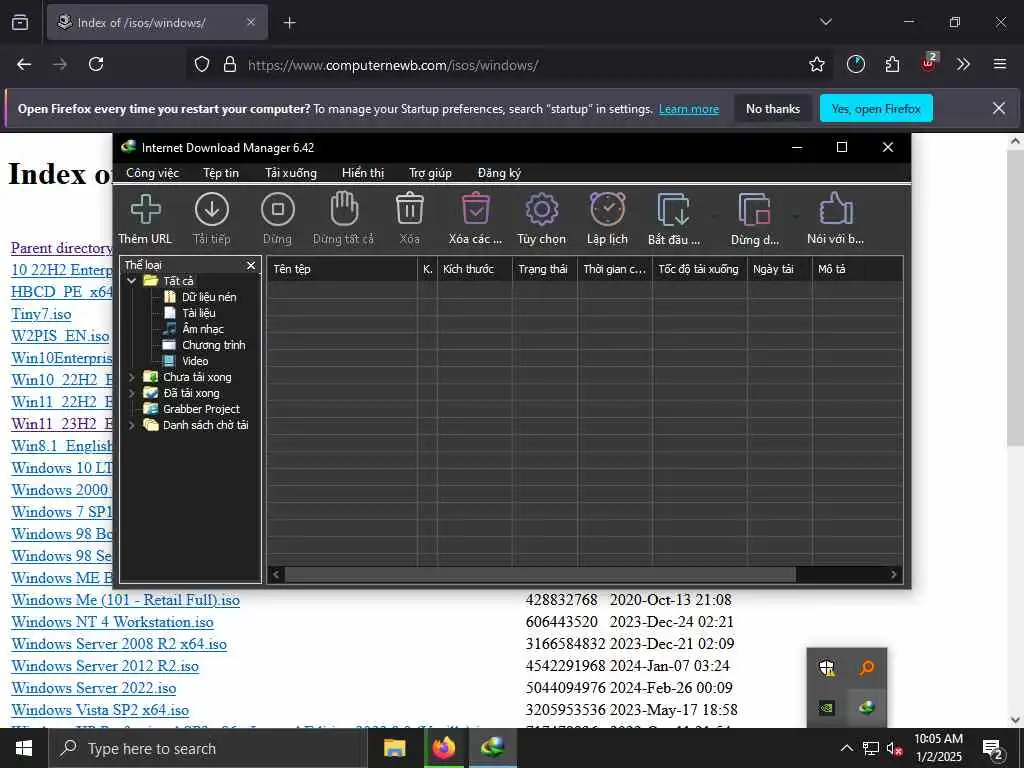Viewport: 1024px width, 768px height.
Task: Select Dữ liệu nén category
Action: (209, 297)
